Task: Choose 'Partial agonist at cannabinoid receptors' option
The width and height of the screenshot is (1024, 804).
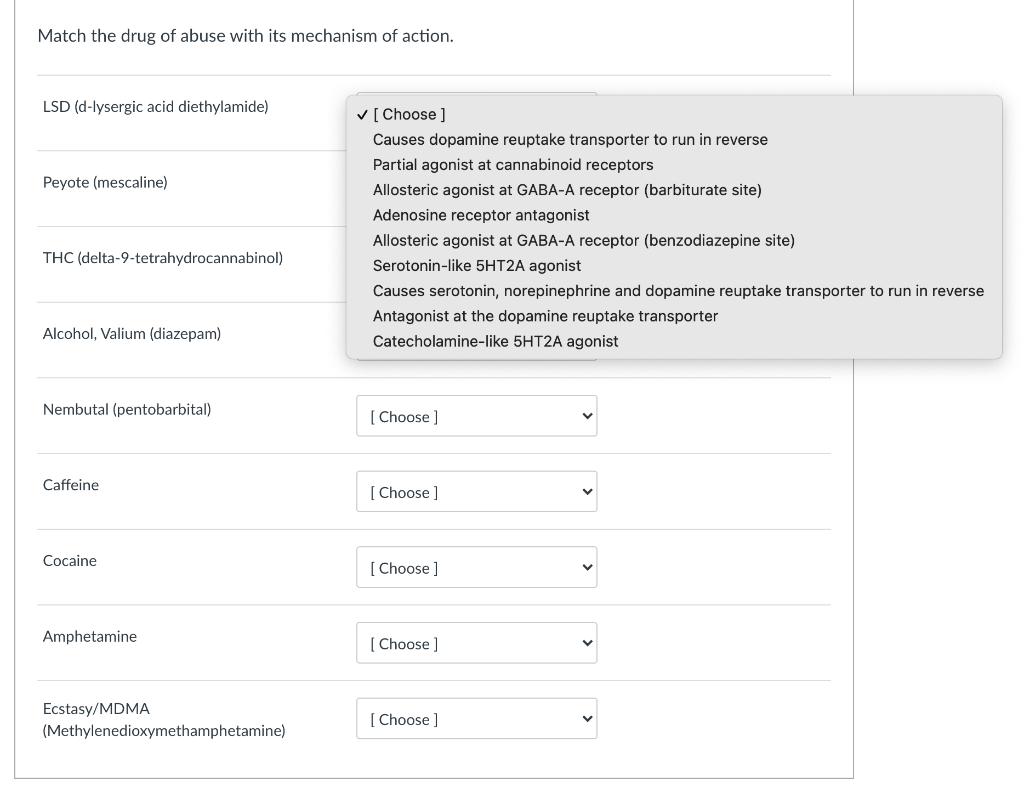Action: coord(513,165)
